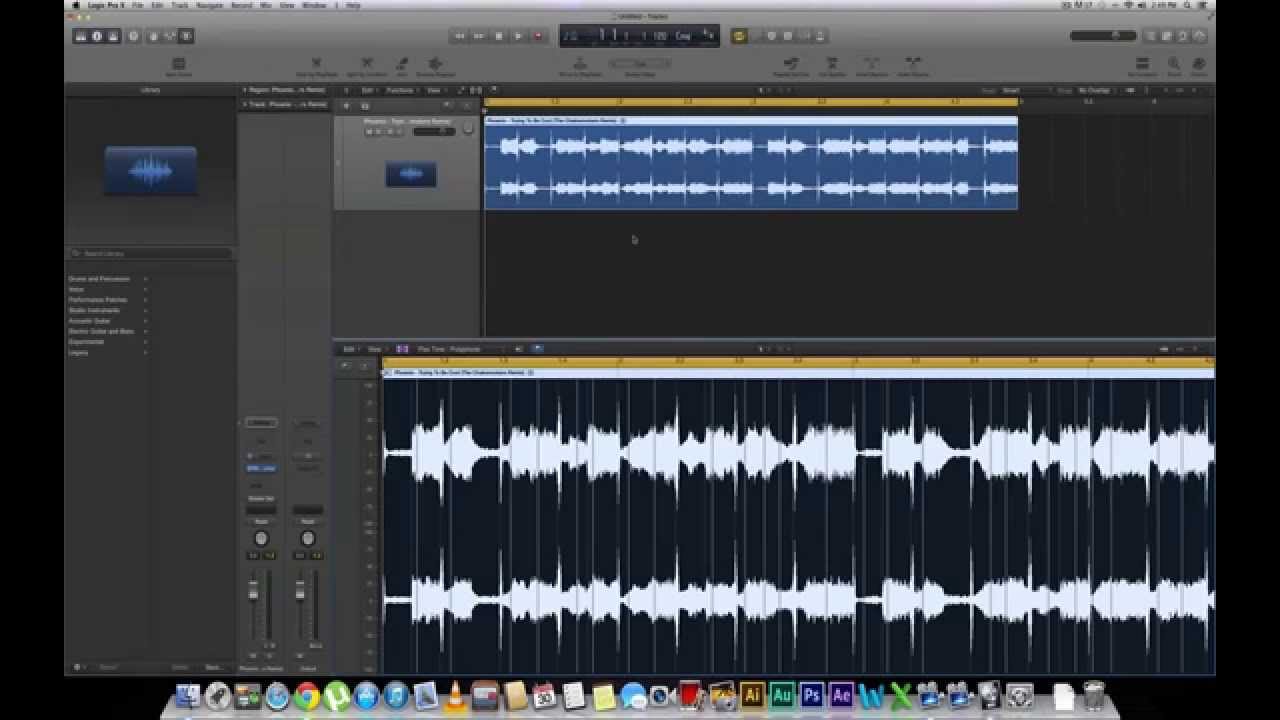1280x720 pixels.
Task: Expand the Track inspector disclosure triangle
Action: [244, 104]
